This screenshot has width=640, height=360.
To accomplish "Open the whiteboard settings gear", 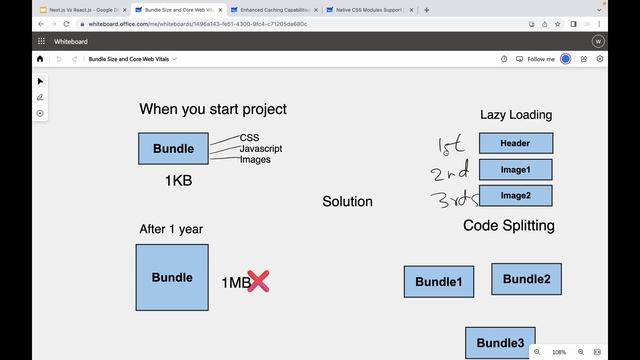I will click(600, 59).
